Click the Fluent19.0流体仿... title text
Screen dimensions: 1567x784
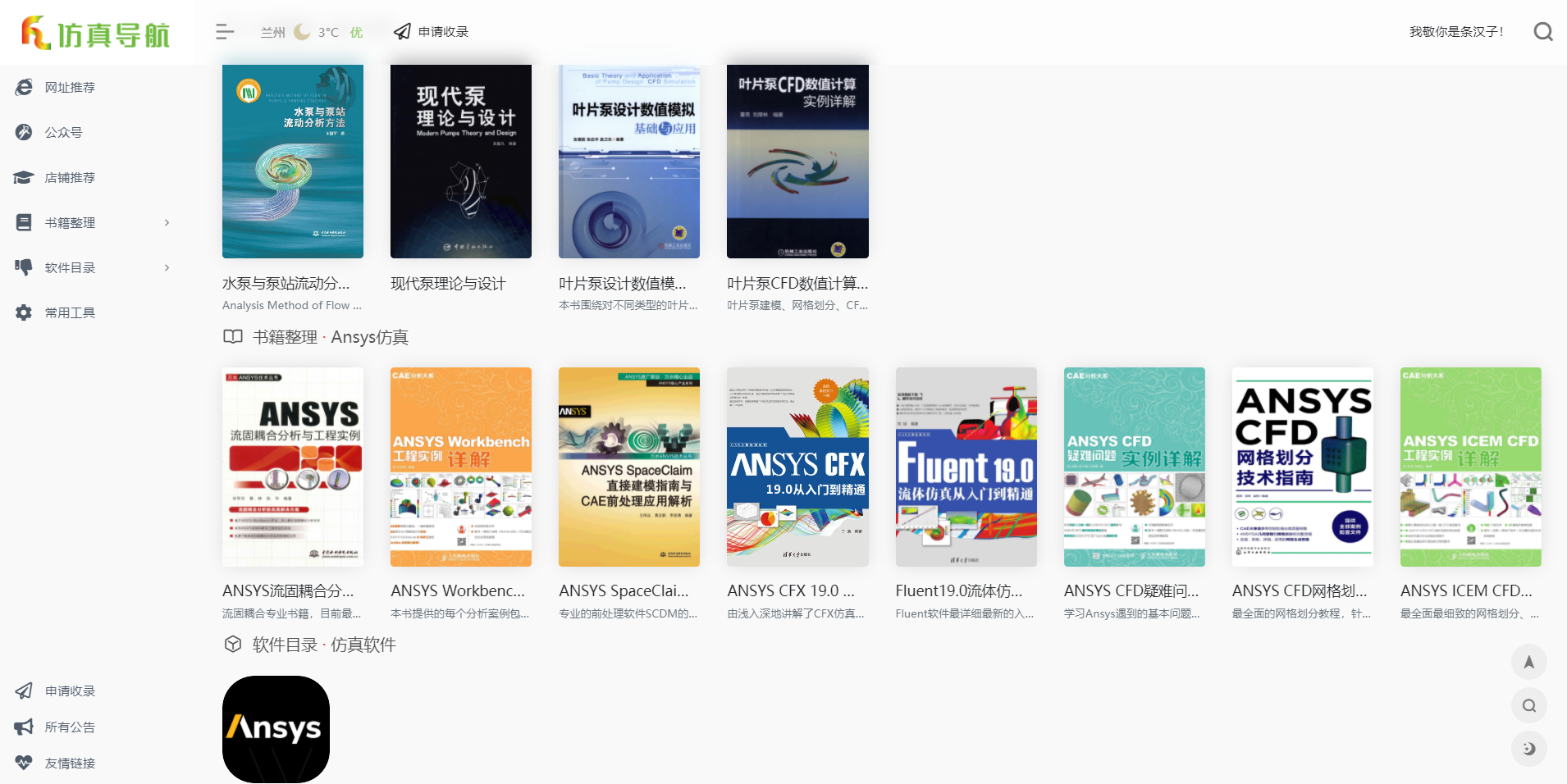(x=959, y=590)
